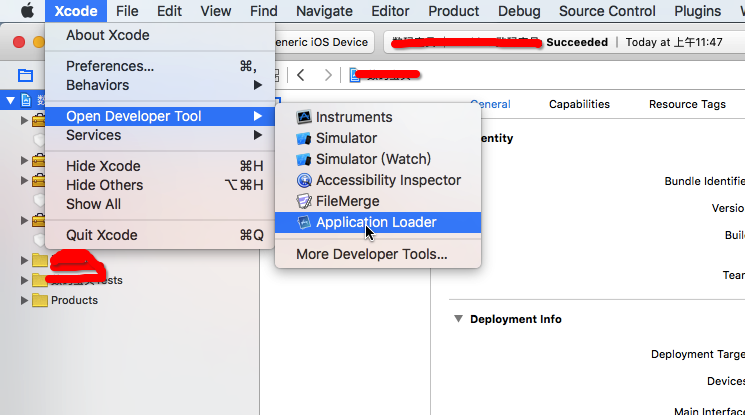Choose Hide Xcode
Image resolution: width=745 pixels, height=415 pixels.
tap(160, 166)
